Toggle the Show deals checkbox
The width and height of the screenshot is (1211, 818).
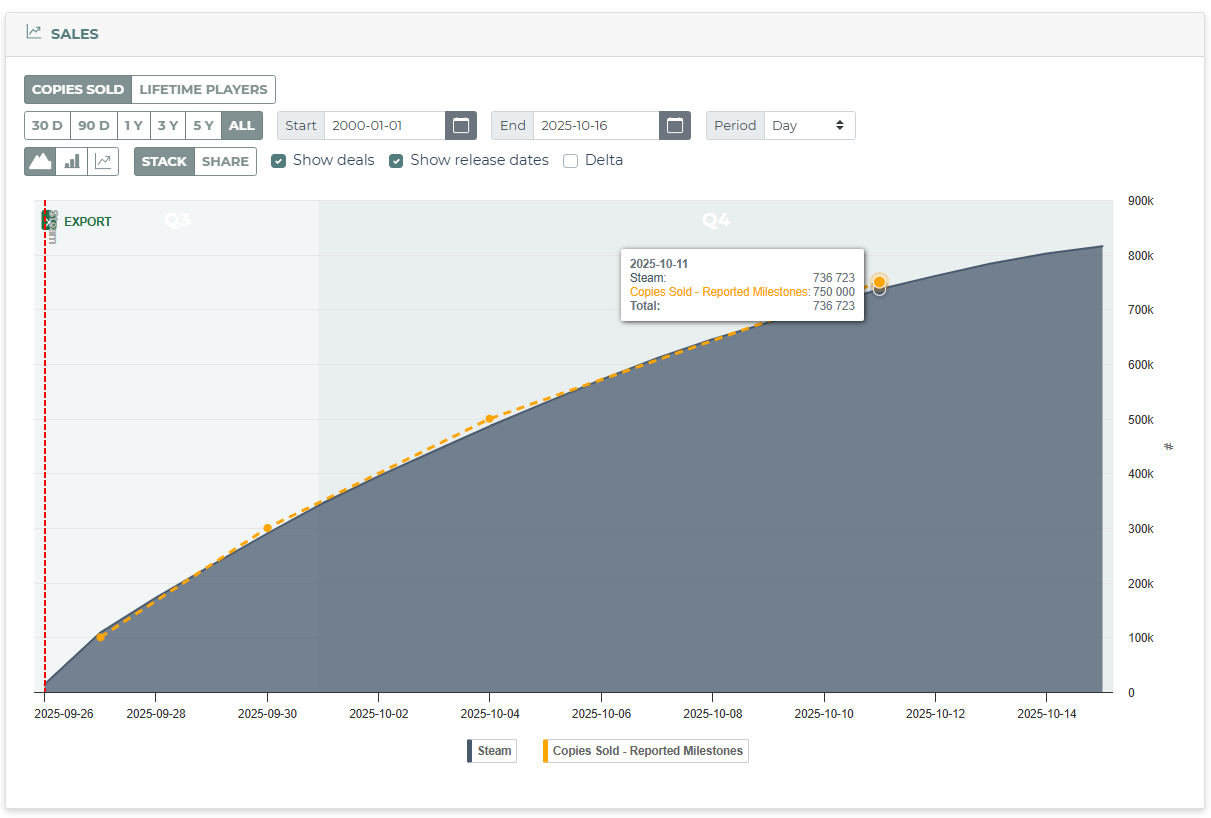(x=279, y=161)
